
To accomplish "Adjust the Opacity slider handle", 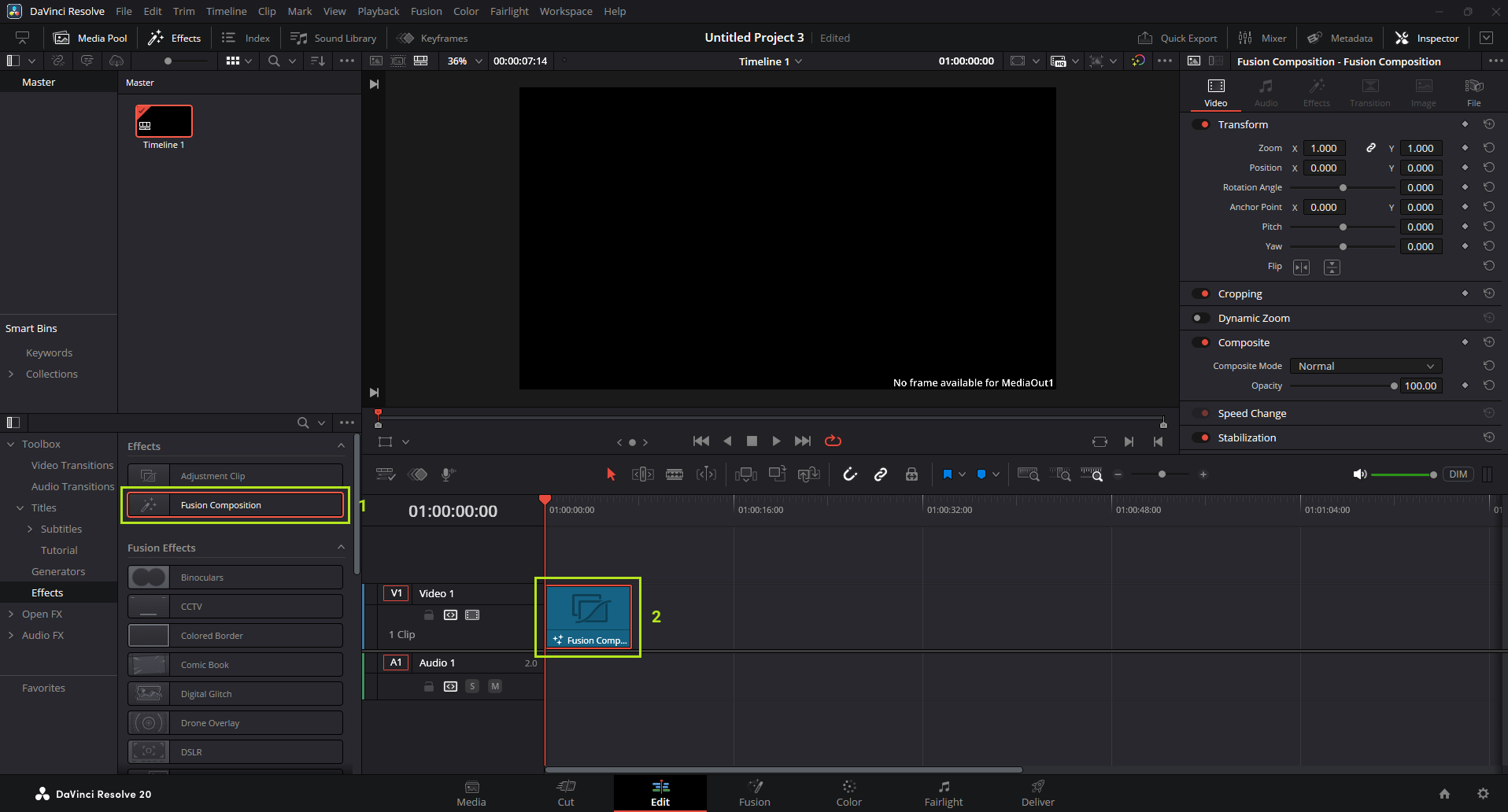I will coord(1394,386).
